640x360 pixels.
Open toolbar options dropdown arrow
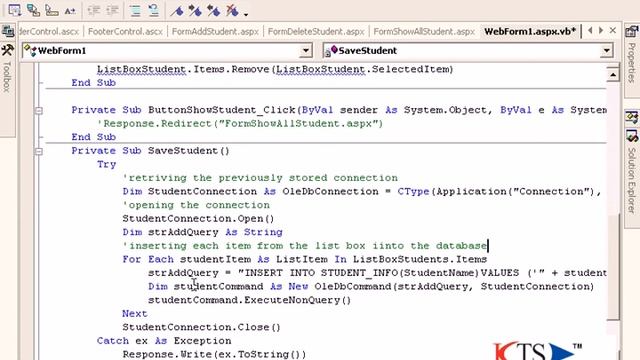point(246,14)
